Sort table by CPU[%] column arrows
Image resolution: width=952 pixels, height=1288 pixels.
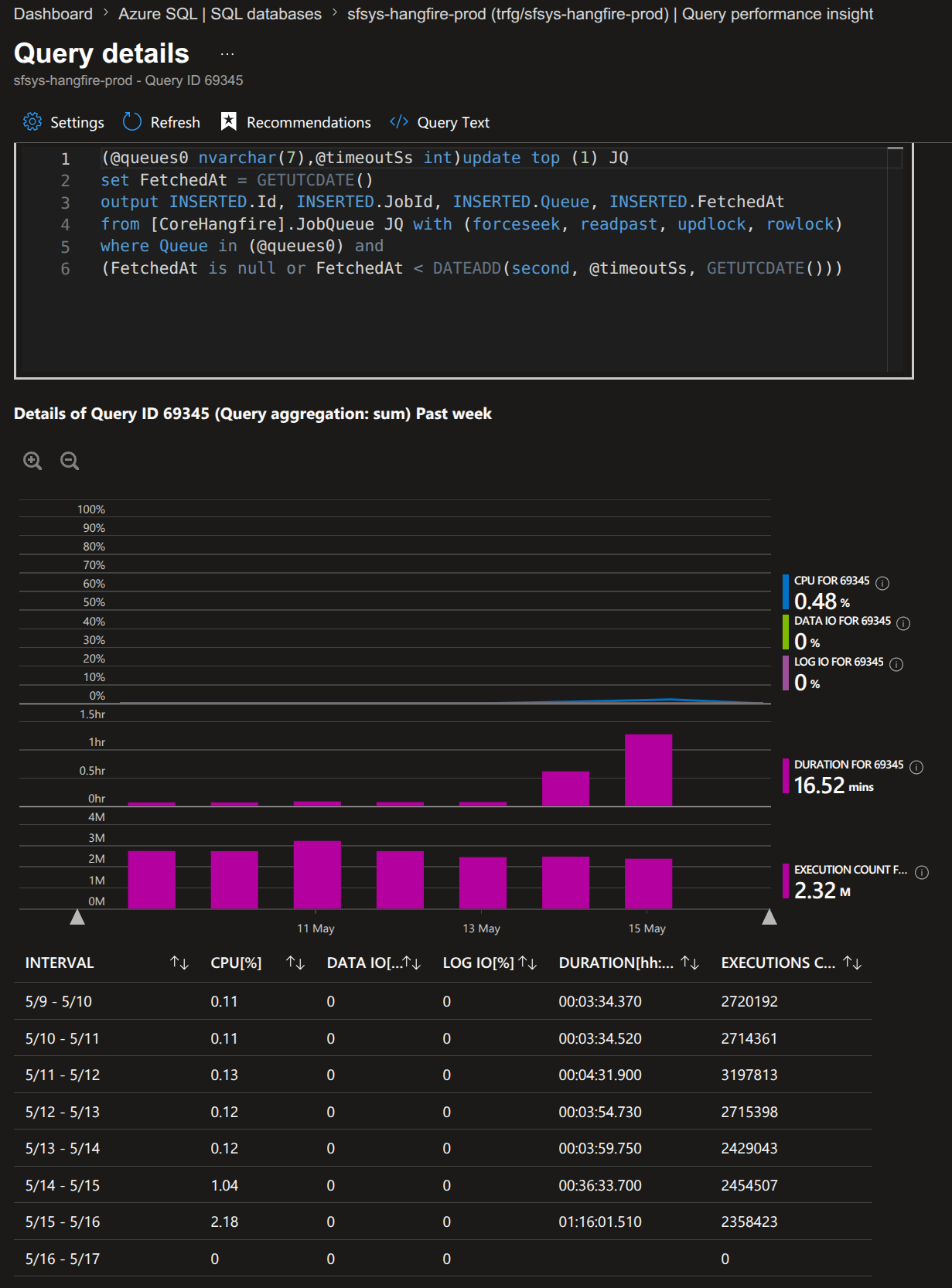tap(295, 963)
